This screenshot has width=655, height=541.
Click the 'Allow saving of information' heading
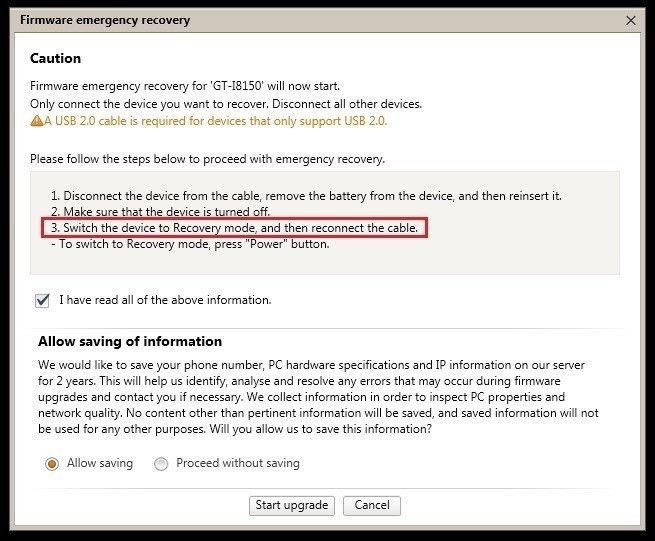tap(130, 341)
